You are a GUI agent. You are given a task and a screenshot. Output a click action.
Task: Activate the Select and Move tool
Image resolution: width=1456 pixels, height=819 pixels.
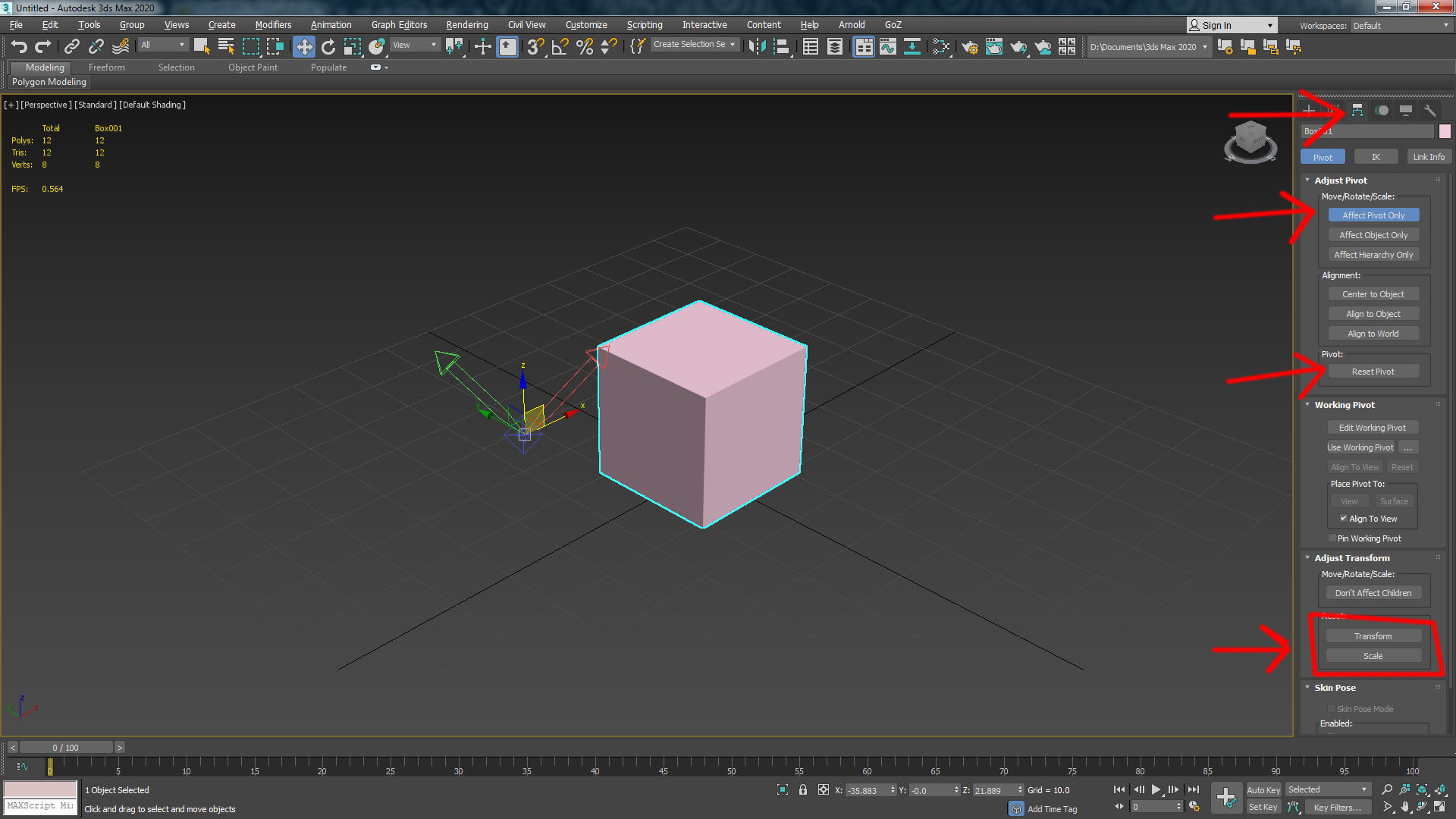[x=303, y=46]
